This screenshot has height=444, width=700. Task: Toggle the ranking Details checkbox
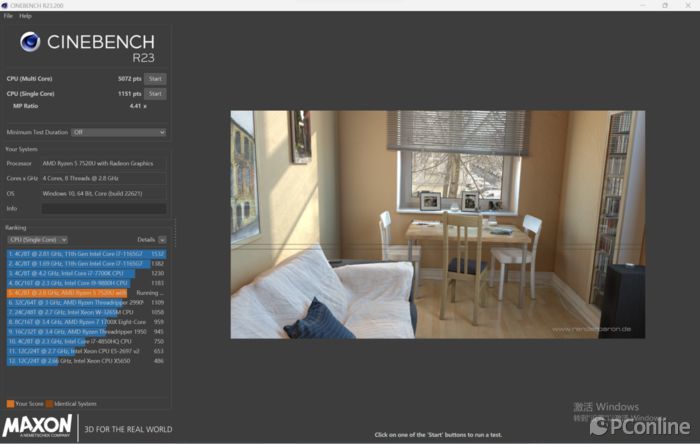click(162, 240)
